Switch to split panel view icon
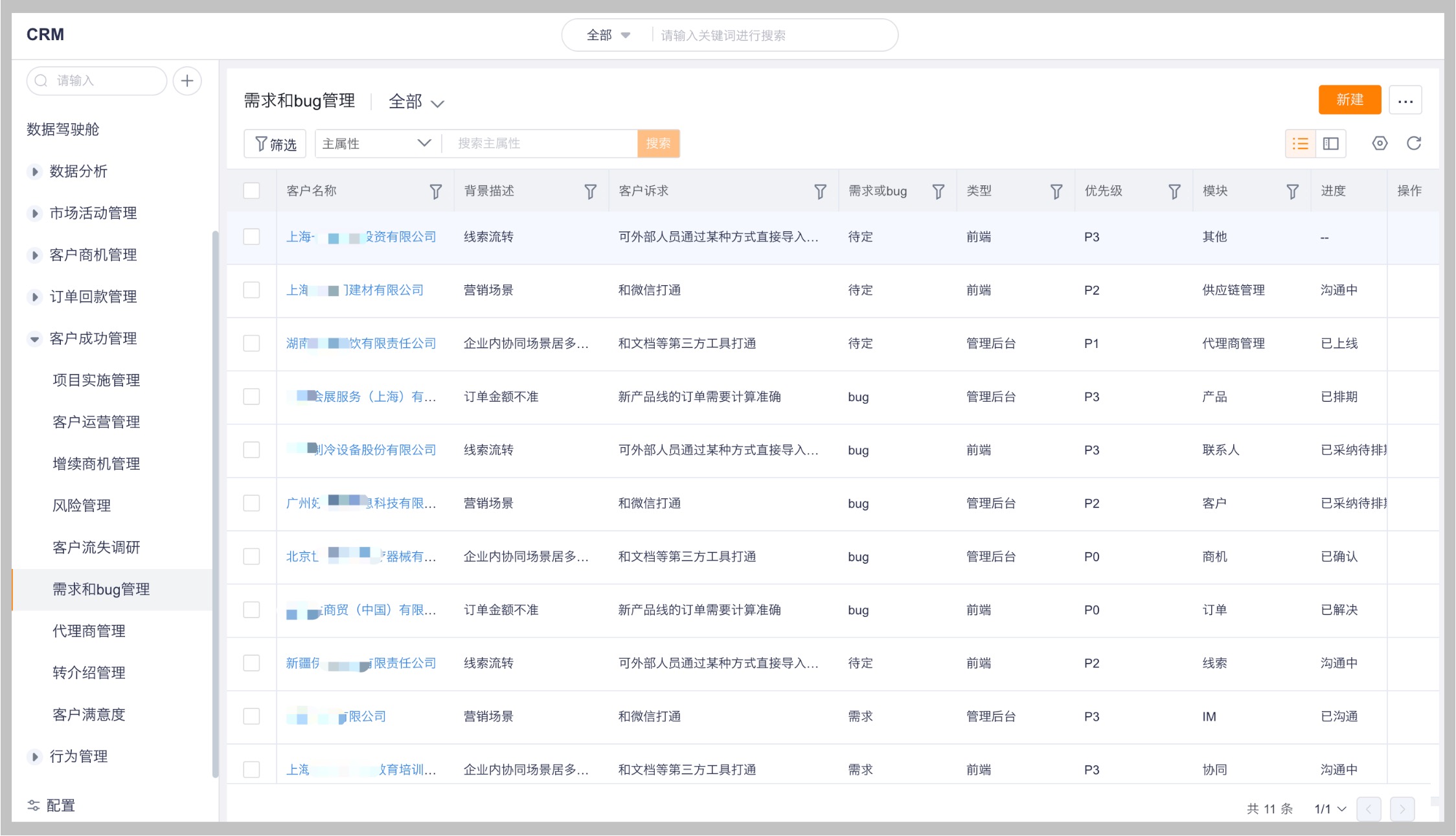This screenshot has height=836, width=1456. click(x=1331, y=143)
